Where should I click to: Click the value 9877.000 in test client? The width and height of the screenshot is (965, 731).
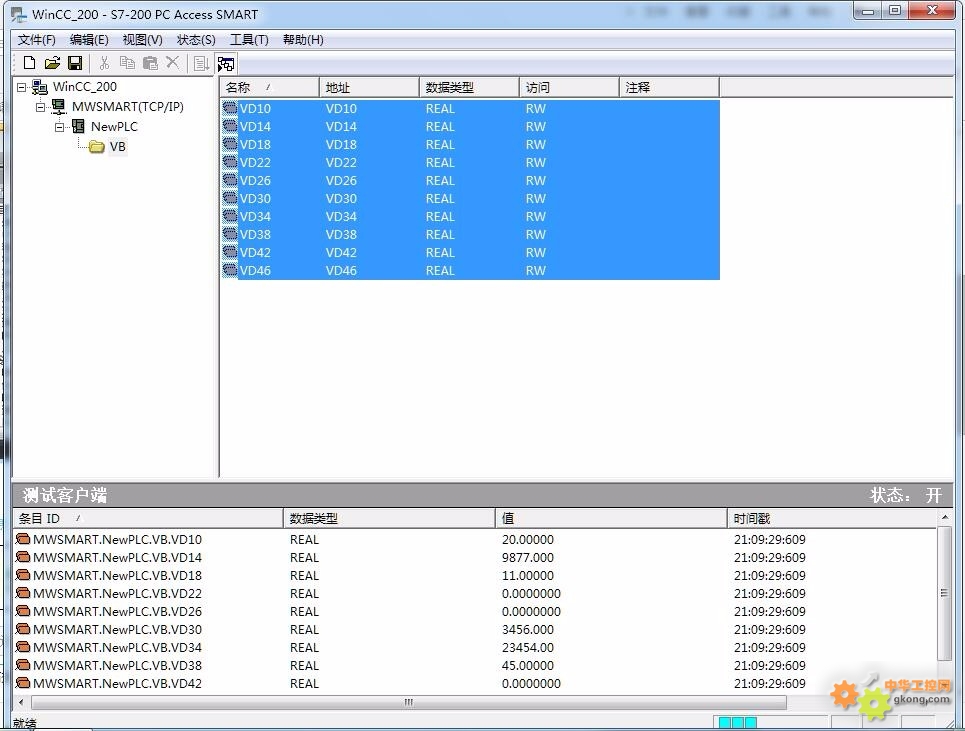pyautogui.click(x=527, y=557)
